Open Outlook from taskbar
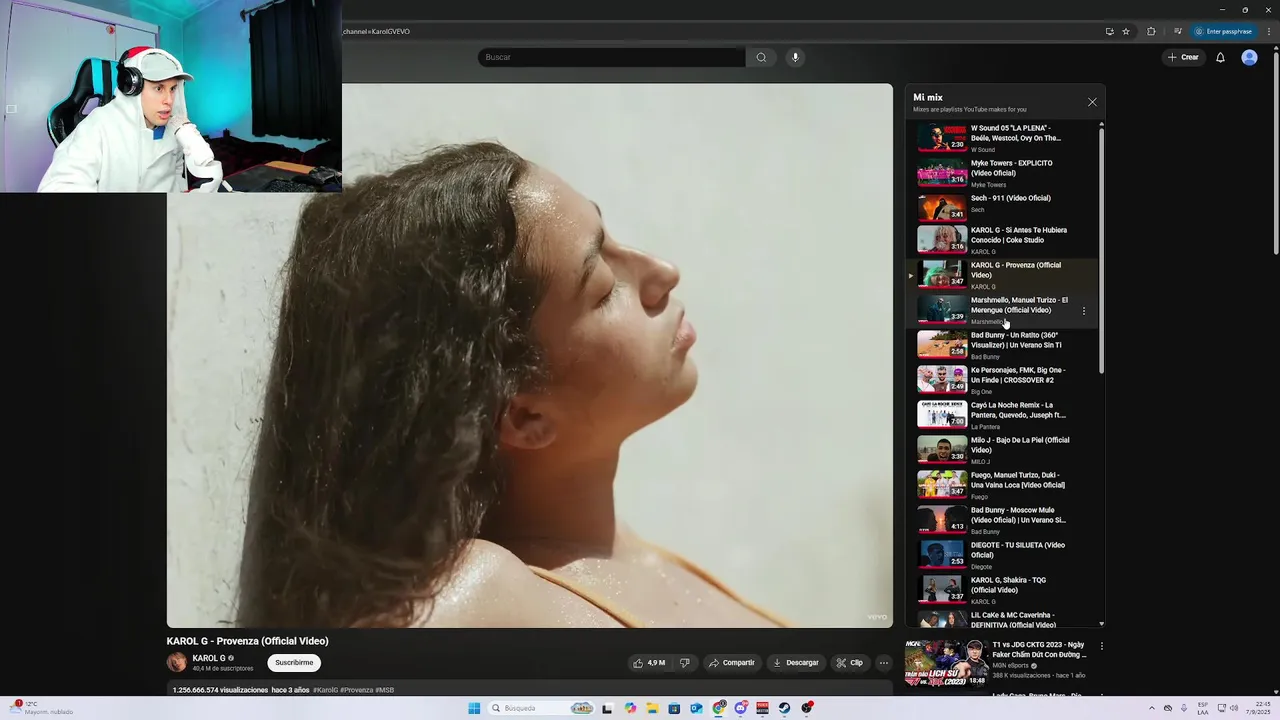Image resolution: width=1280 pixels, height=720 pixels. pyautogui.click(x=697, y=708)
